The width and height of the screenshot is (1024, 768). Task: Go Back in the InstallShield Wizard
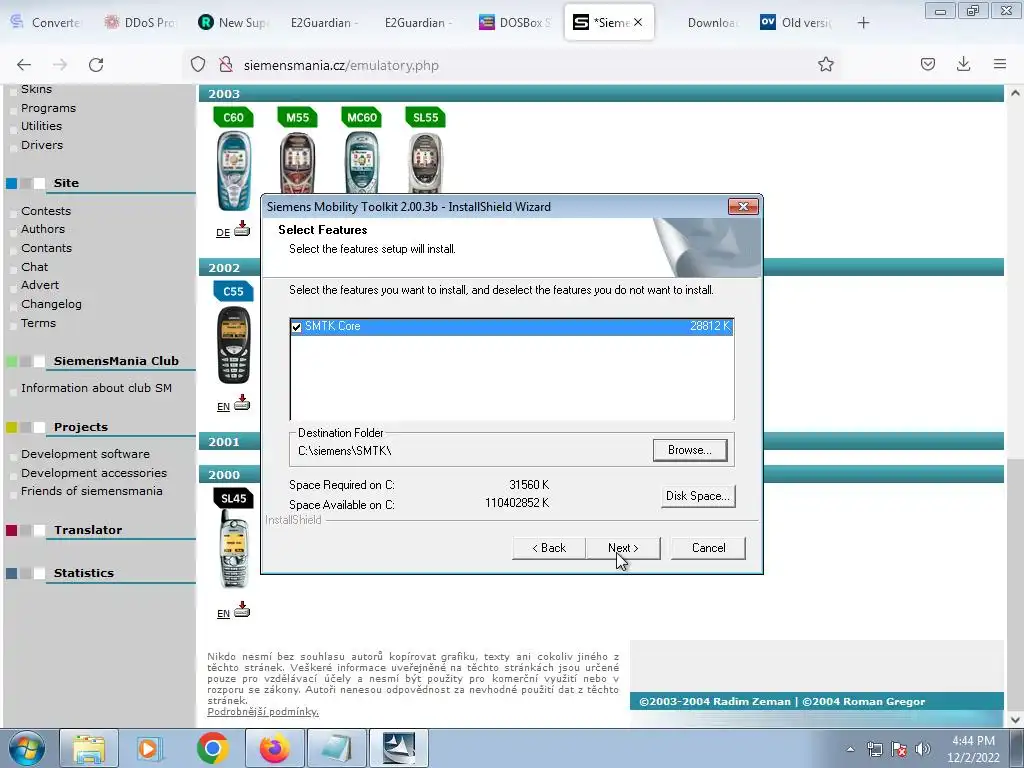[x=549, y=548]
